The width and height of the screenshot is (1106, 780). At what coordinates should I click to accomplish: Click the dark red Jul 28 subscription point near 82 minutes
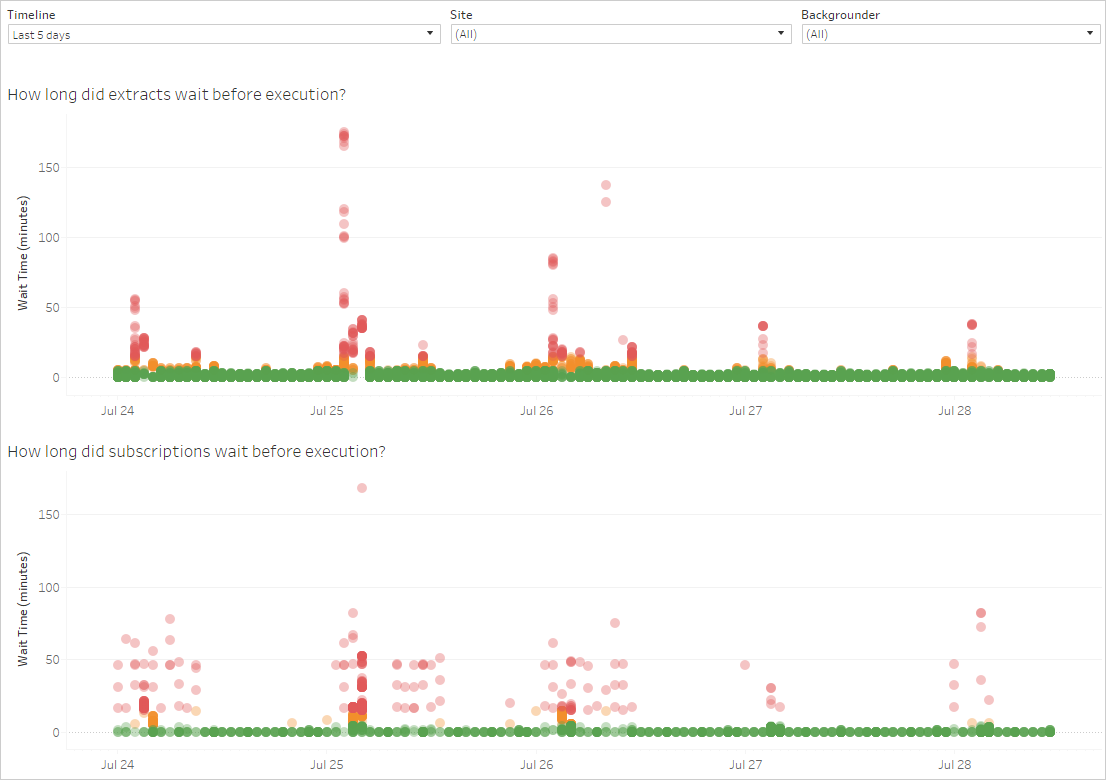coord(981,613)
